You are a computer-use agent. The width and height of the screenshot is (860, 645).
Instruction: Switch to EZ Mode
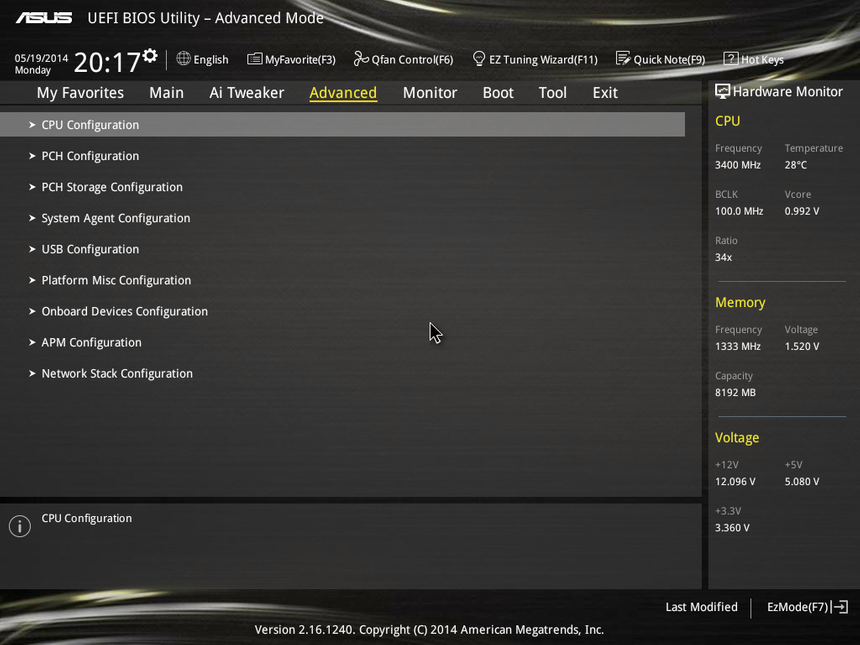pos(806,607)
